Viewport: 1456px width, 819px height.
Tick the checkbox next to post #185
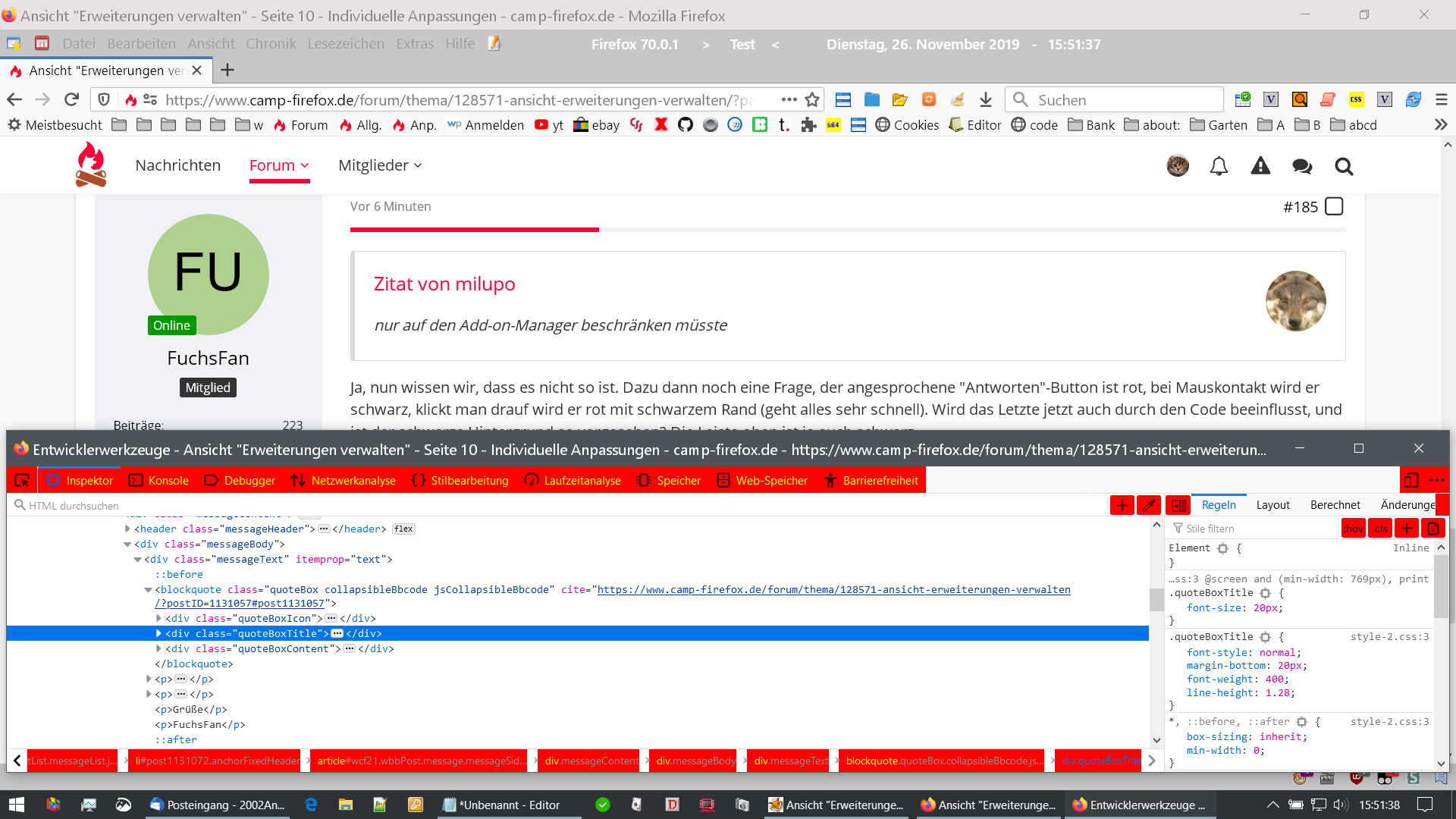coord(1334,206)
